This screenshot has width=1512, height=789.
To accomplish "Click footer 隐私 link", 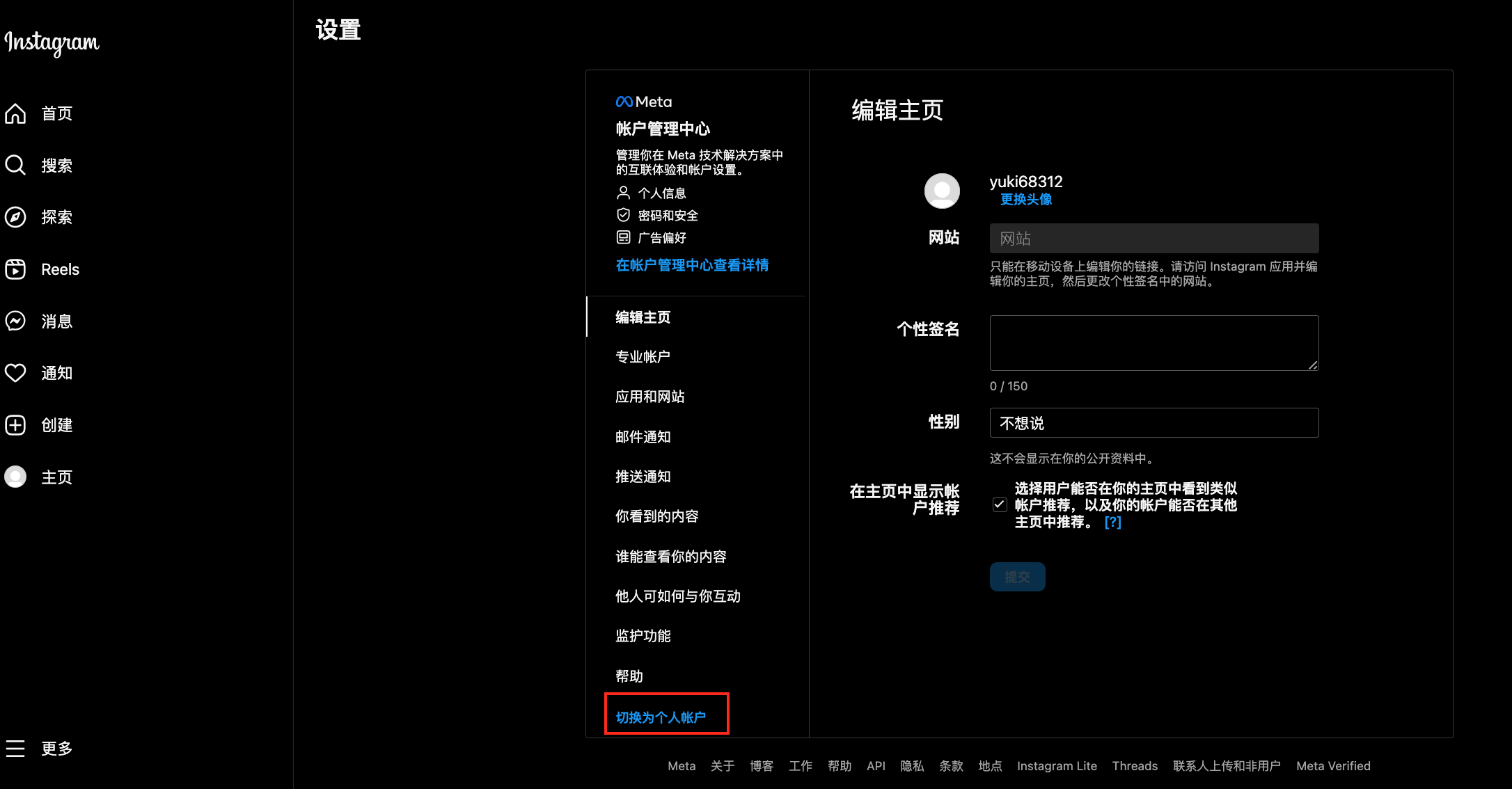I will coord(912,766).
